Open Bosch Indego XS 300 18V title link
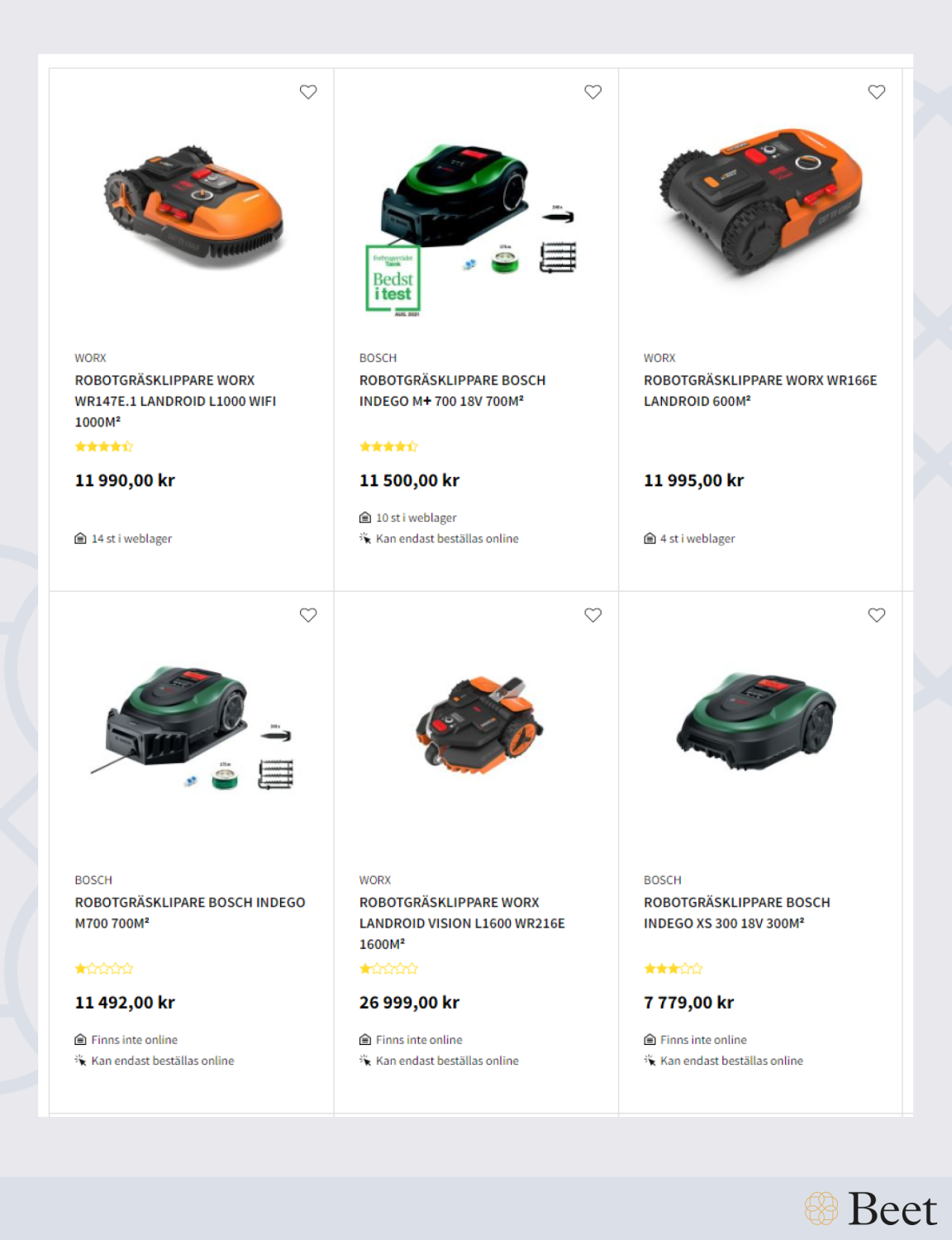This screenshot has height=1240, width=952. pos(737,913)
